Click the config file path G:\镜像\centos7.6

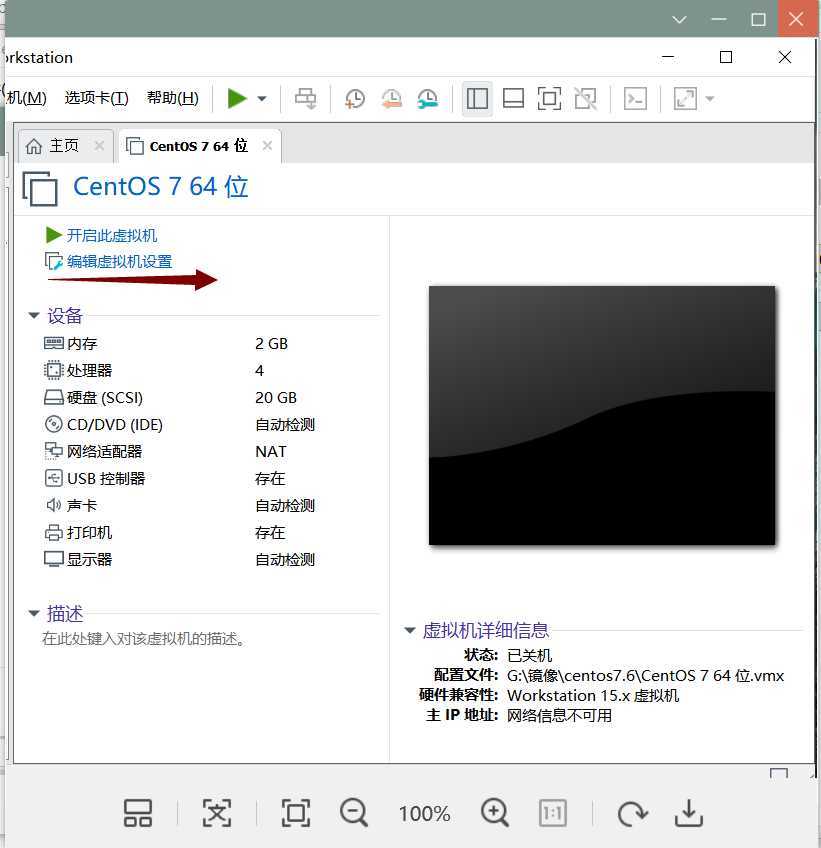point(645,675)
